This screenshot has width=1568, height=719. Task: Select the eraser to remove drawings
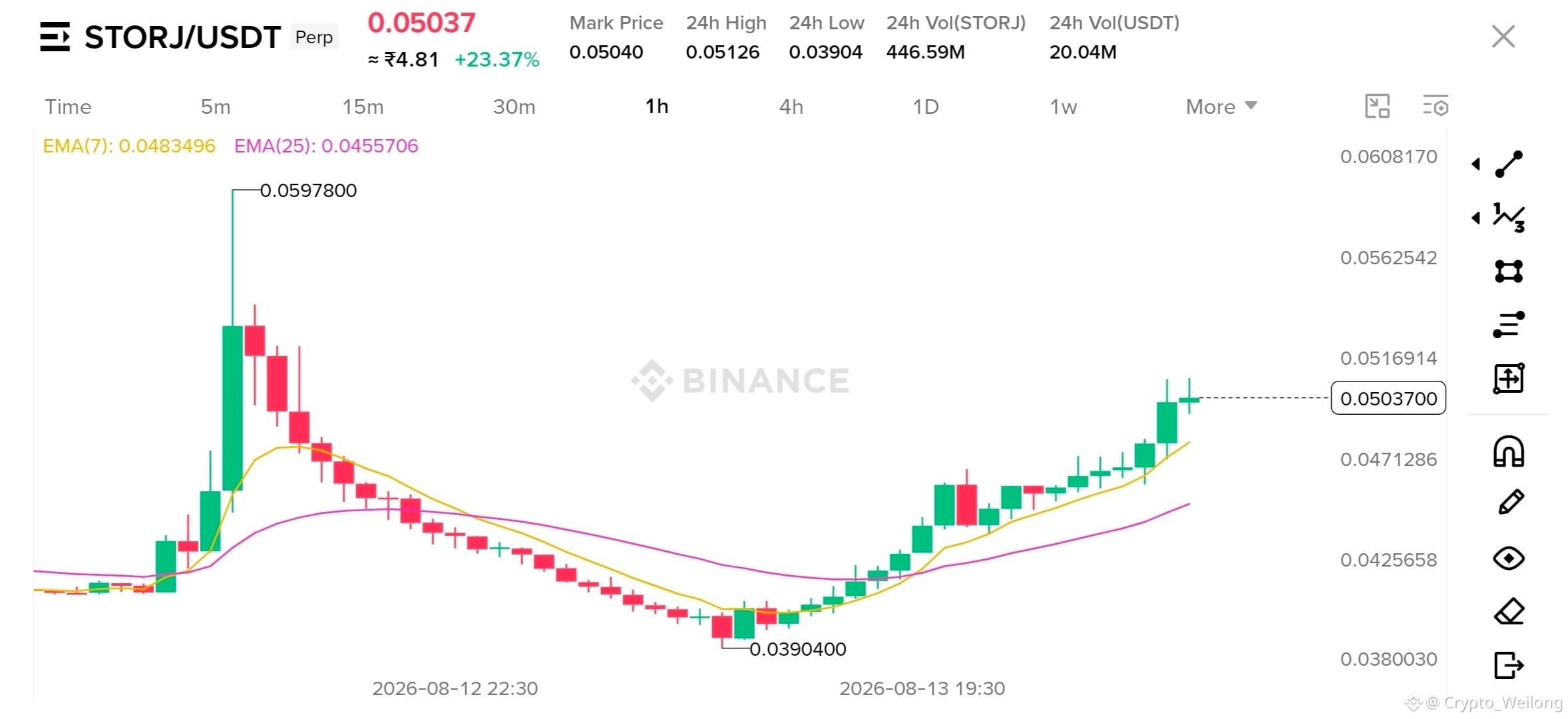[1509, 611]
